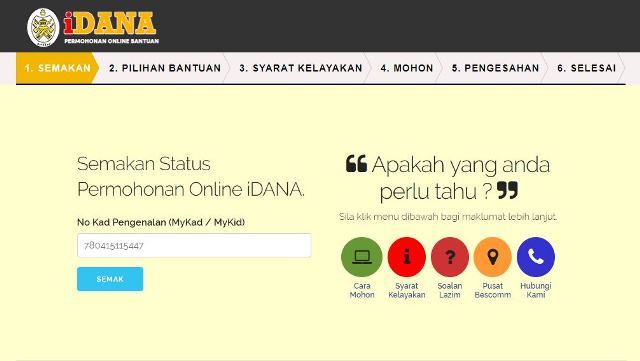
Task: Jump to the 6. SELESAI step
Action: point(587,68)
